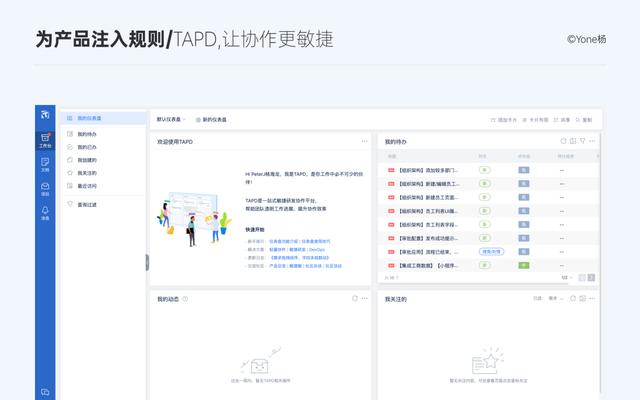Open more options on 我关注的 card
The width and height of the screenshot is (640, 400).
tap(592, 298)
